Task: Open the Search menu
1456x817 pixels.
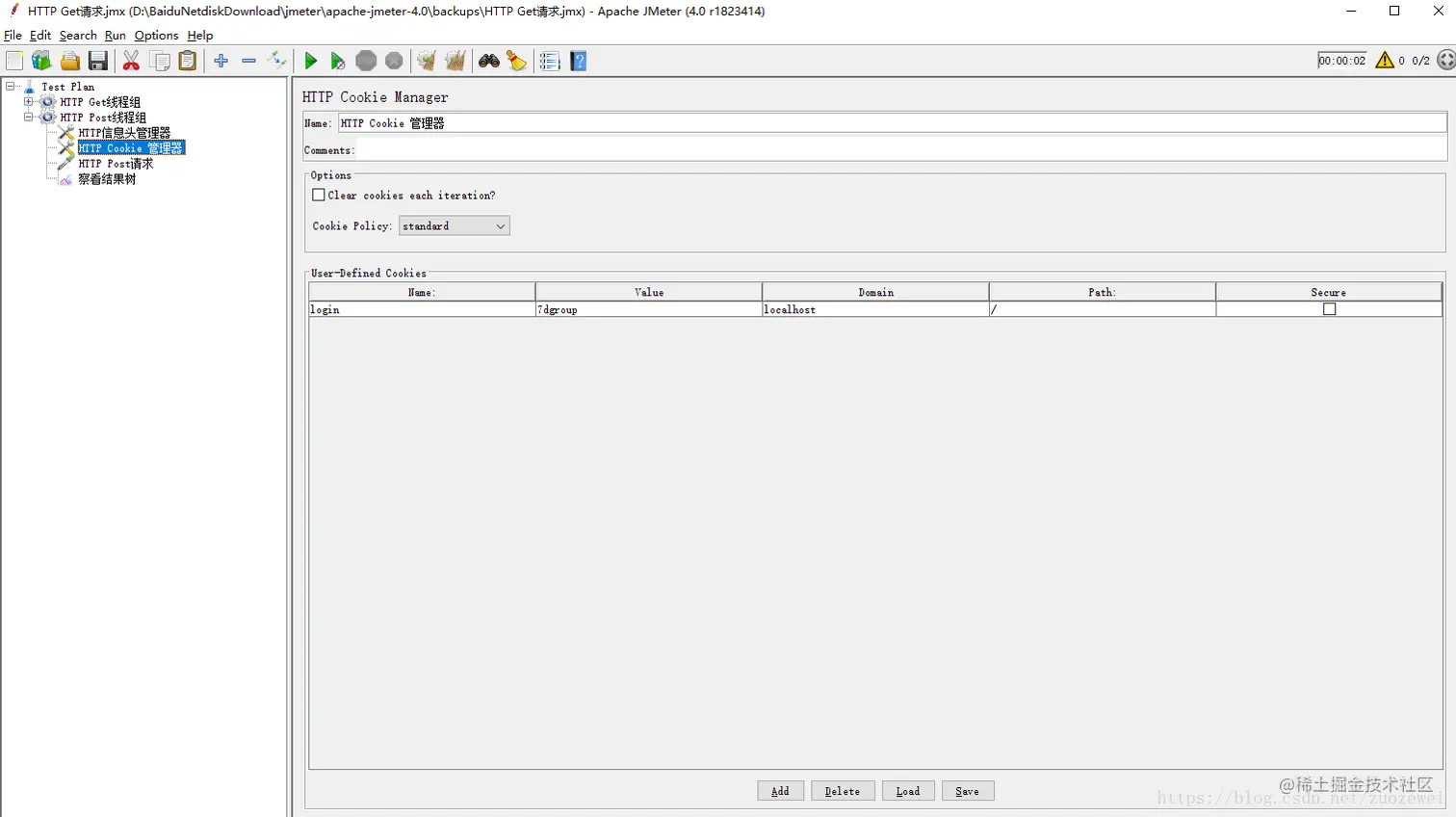Action: pyautogui.click(x=78, y=35)
